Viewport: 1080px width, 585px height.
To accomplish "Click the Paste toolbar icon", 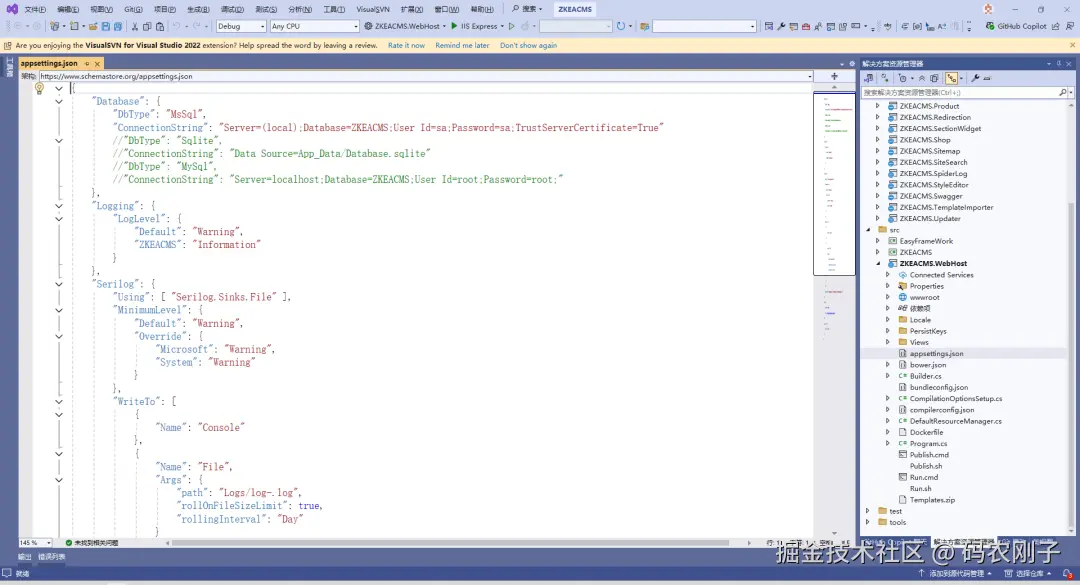I will [x=160, y=26].
